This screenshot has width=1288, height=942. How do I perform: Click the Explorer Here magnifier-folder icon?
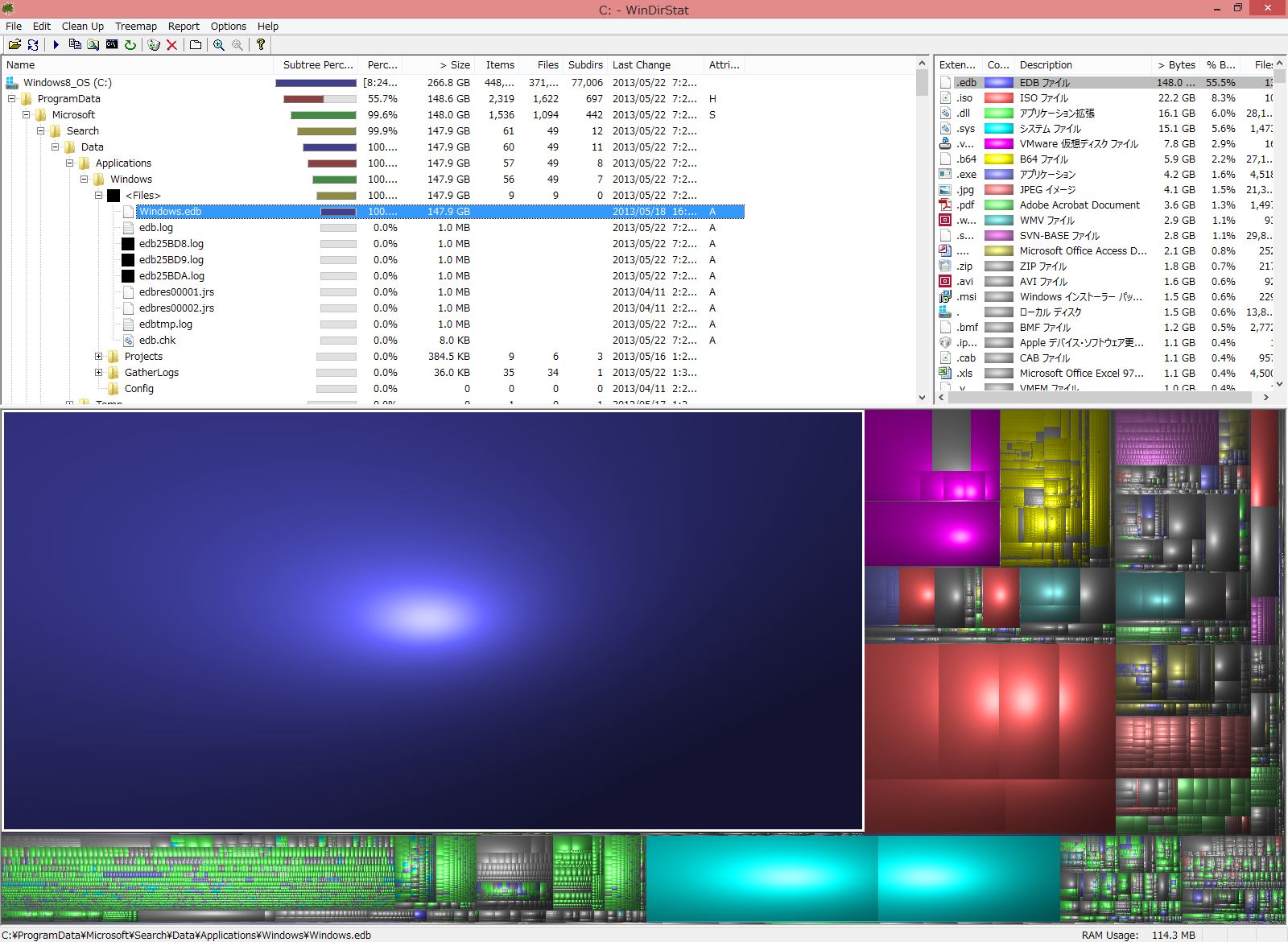pyautogui.click(x=93, y=45)
